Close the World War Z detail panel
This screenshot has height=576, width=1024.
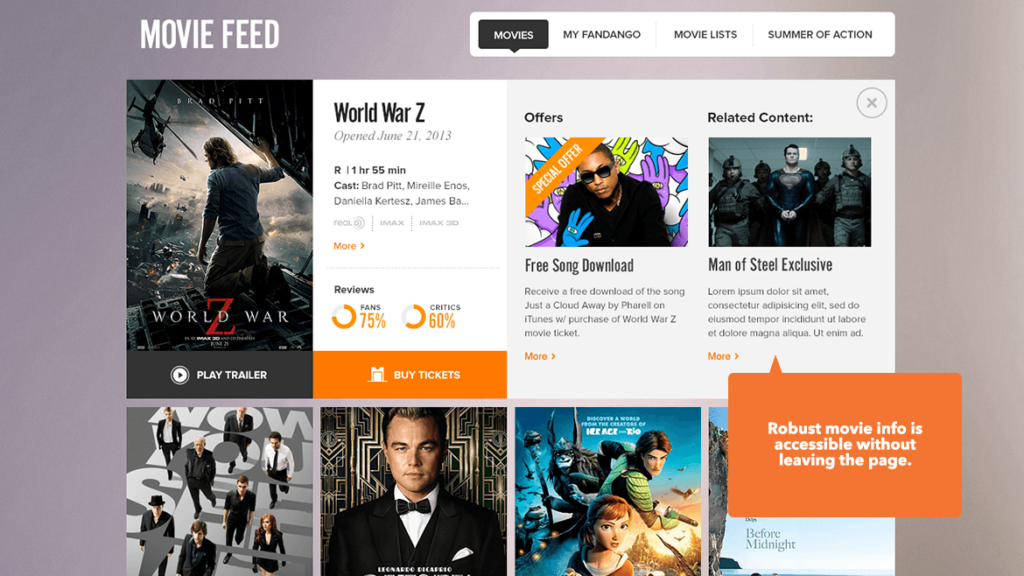click(871, 103)
